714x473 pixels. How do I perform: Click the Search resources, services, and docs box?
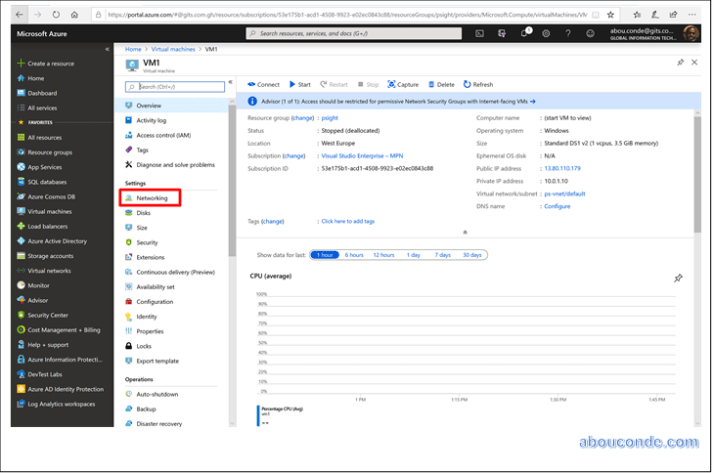click(360, 33)
